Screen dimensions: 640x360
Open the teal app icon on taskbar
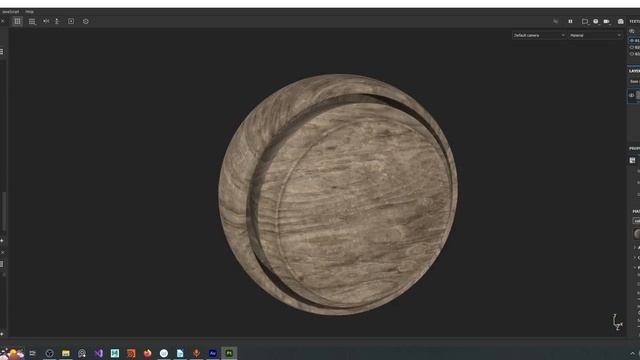tap(115, 353)
